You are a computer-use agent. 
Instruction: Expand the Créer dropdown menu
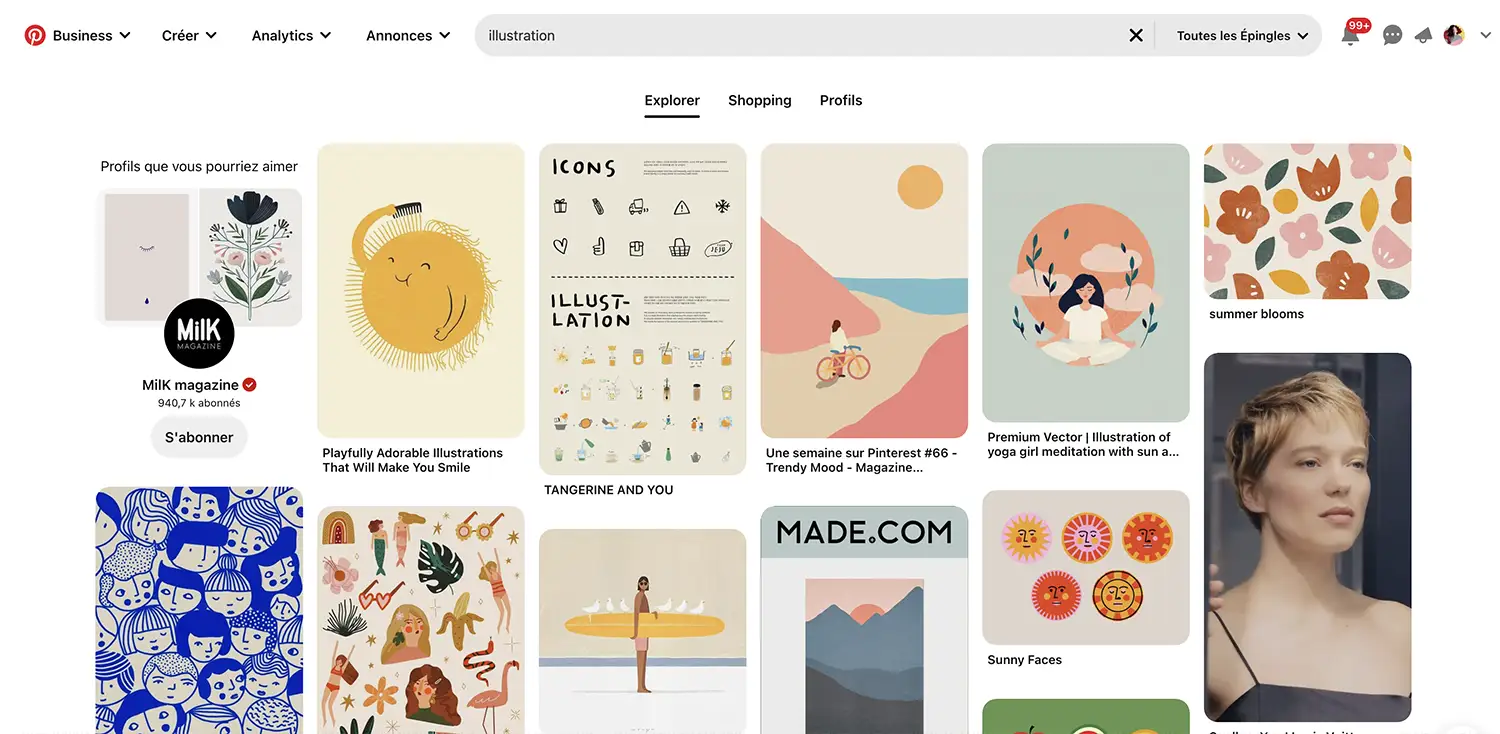click(189, 35)
